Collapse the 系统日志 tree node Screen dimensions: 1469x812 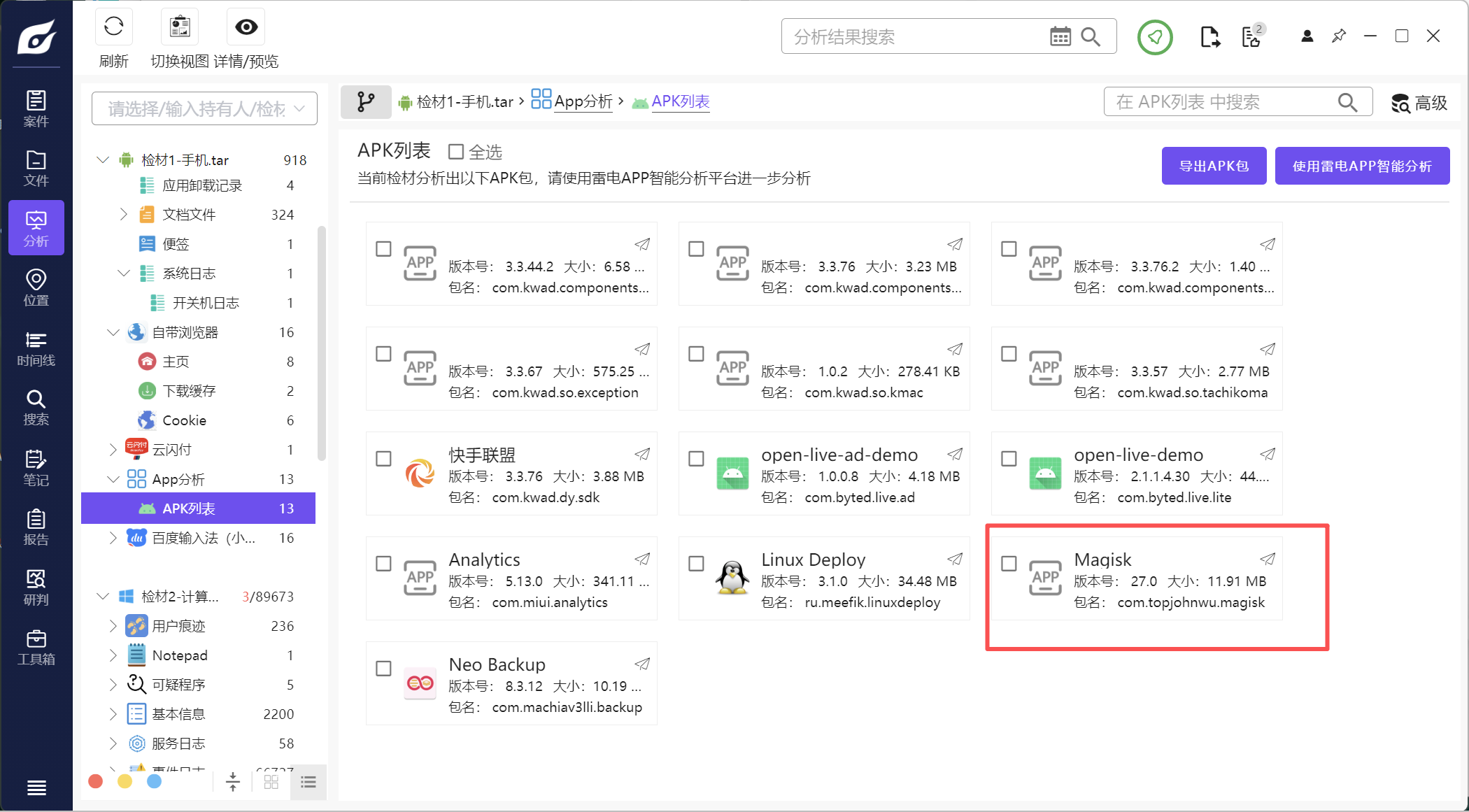pyautogui.click(x=123, y=273)
